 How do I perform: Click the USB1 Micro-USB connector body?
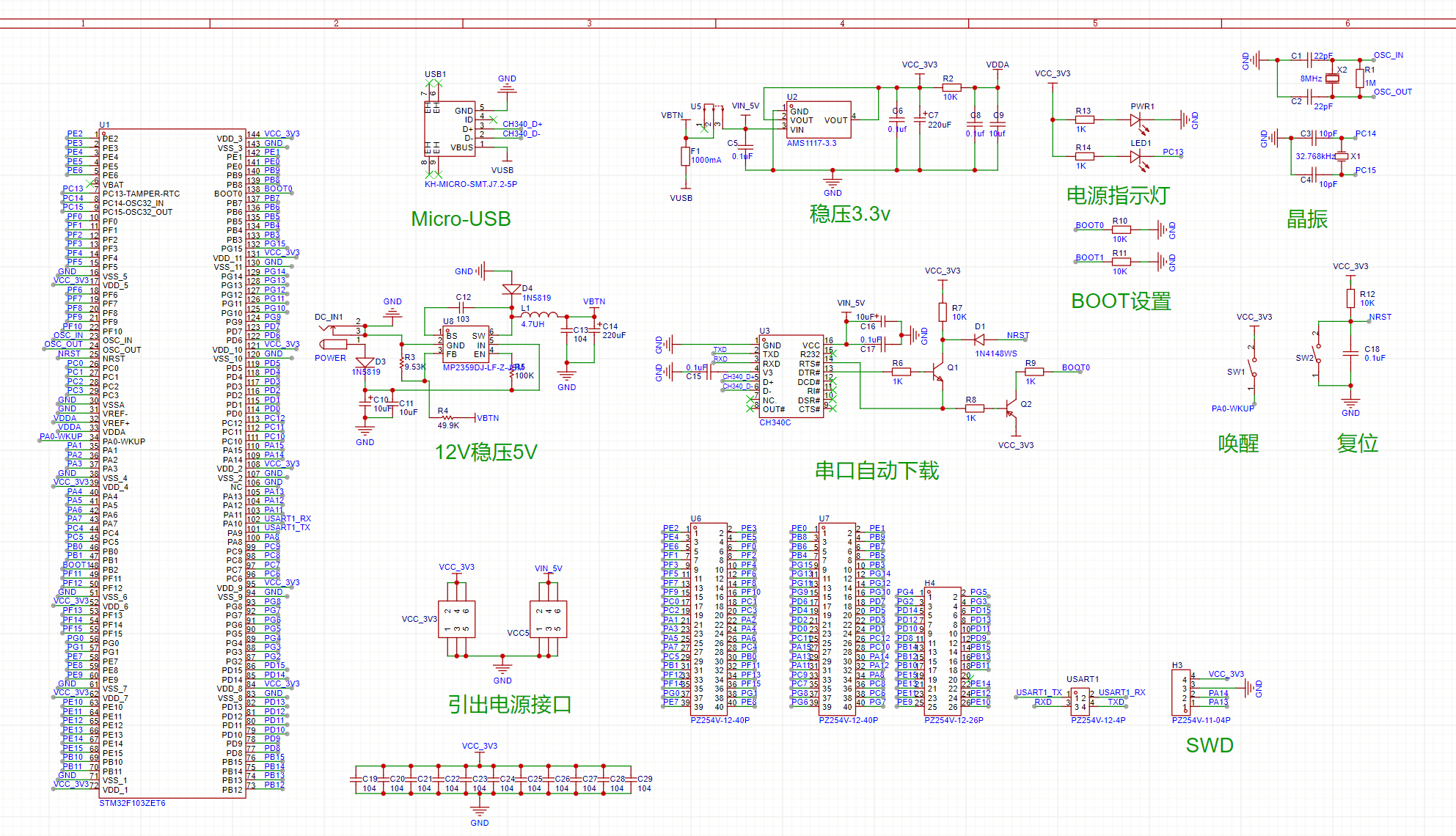(449, 129)
